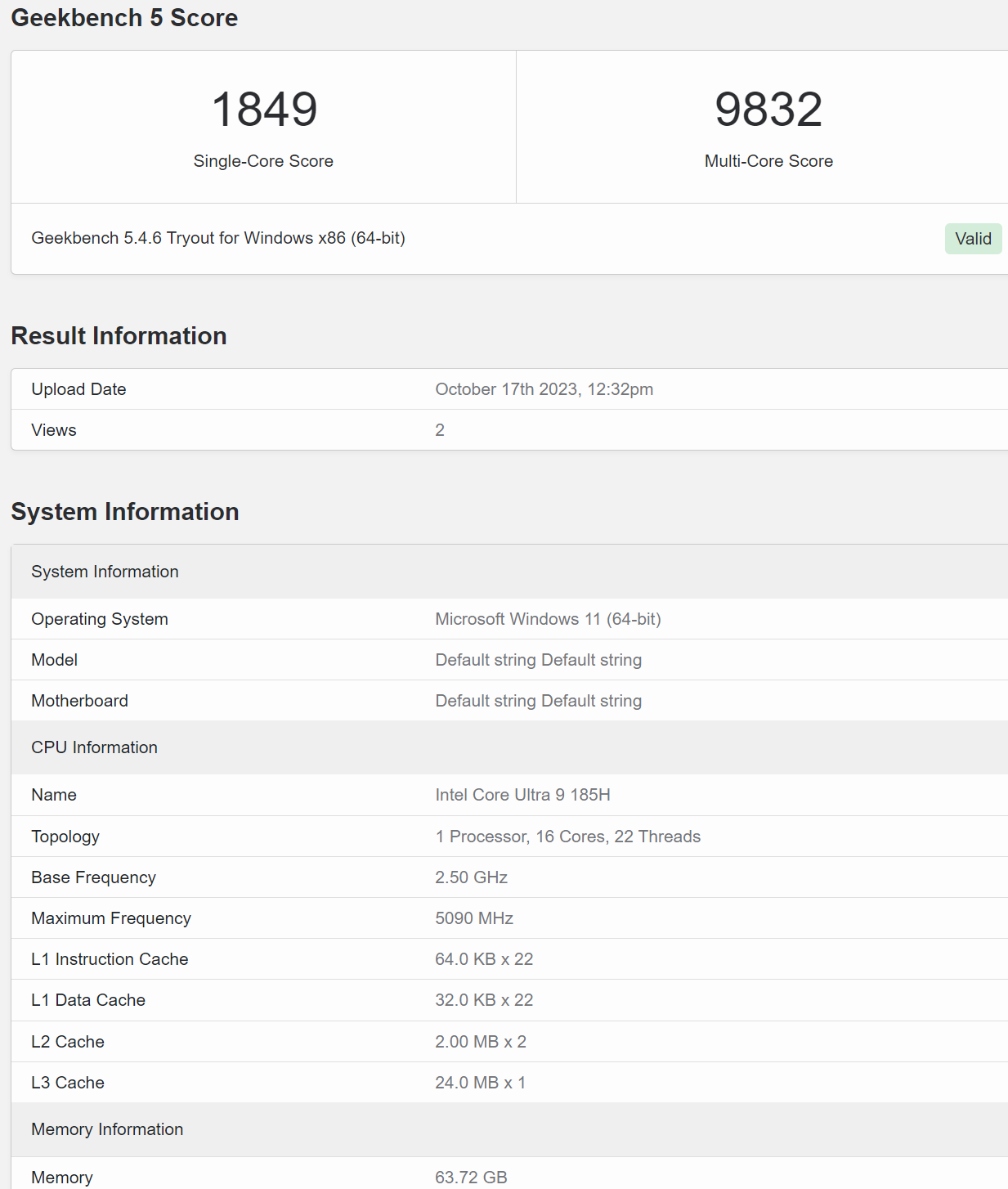Click the Views count value

point(440,430)
